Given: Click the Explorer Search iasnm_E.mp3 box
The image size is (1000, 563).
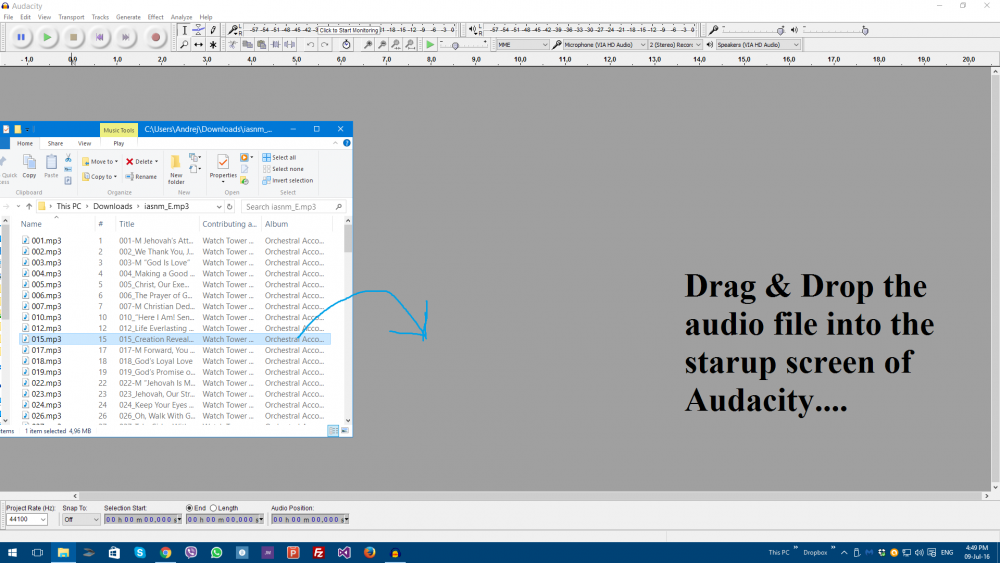Looking at the screenshot, I should [x=294, y=207].
